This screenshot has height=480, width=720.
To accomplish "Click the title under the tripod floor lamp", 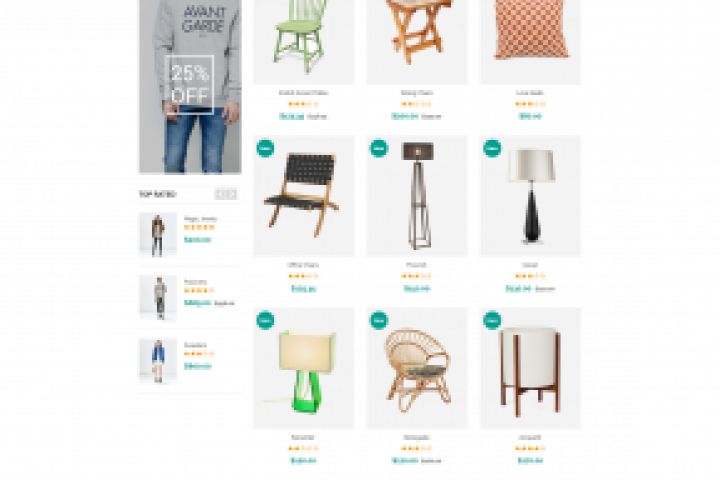I will (x=416, y=265).
